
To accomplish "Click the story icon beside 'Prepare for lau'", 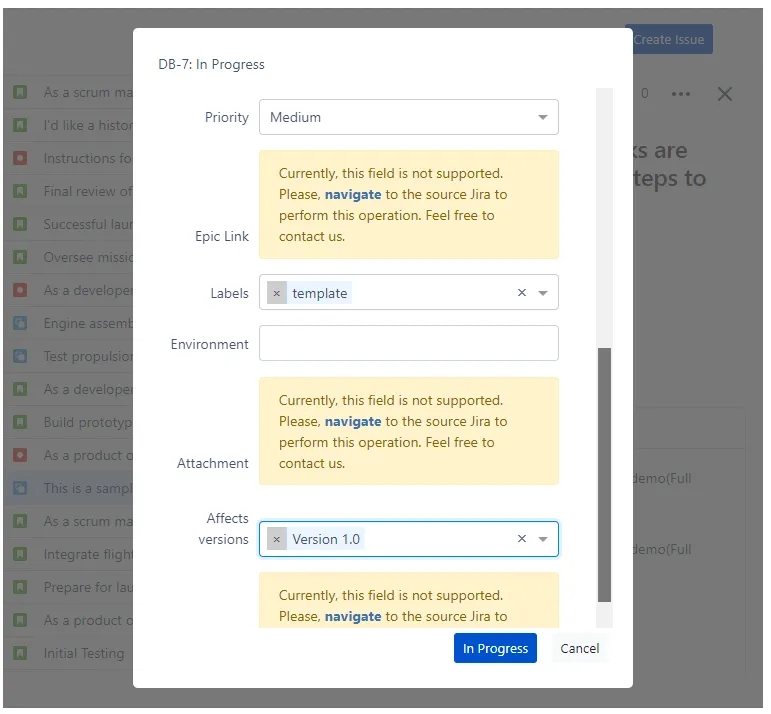I will point(20,587).
